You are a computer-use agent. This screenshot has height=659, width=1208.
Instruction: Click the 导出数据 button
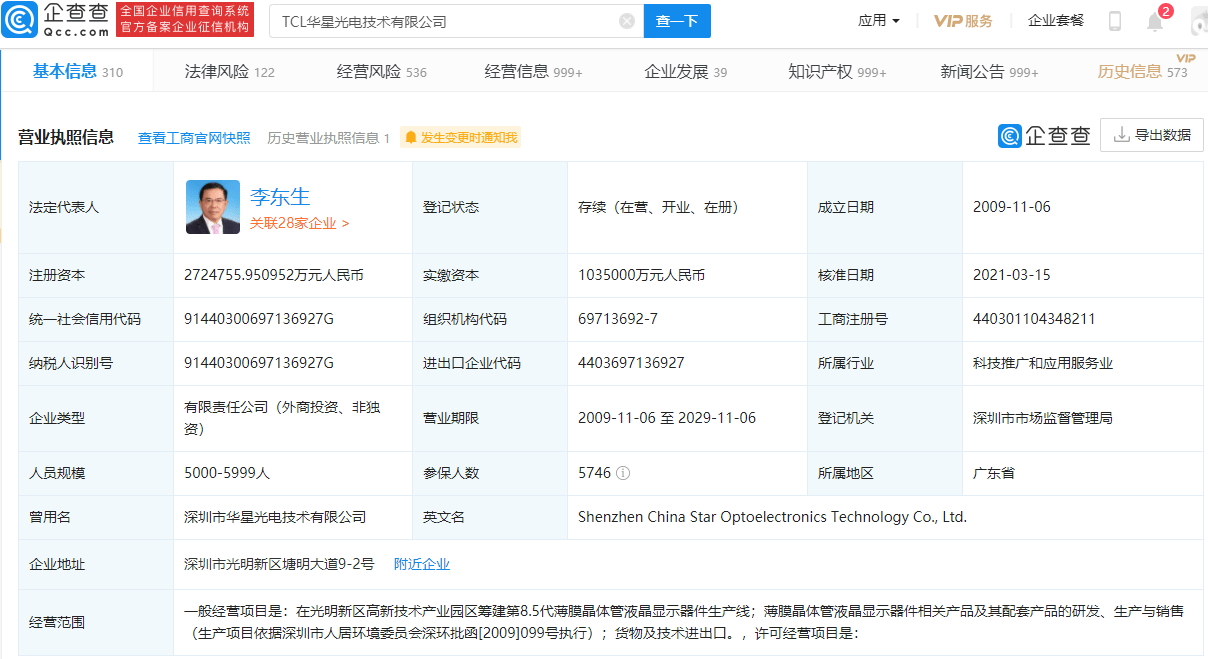point(1152,135)
